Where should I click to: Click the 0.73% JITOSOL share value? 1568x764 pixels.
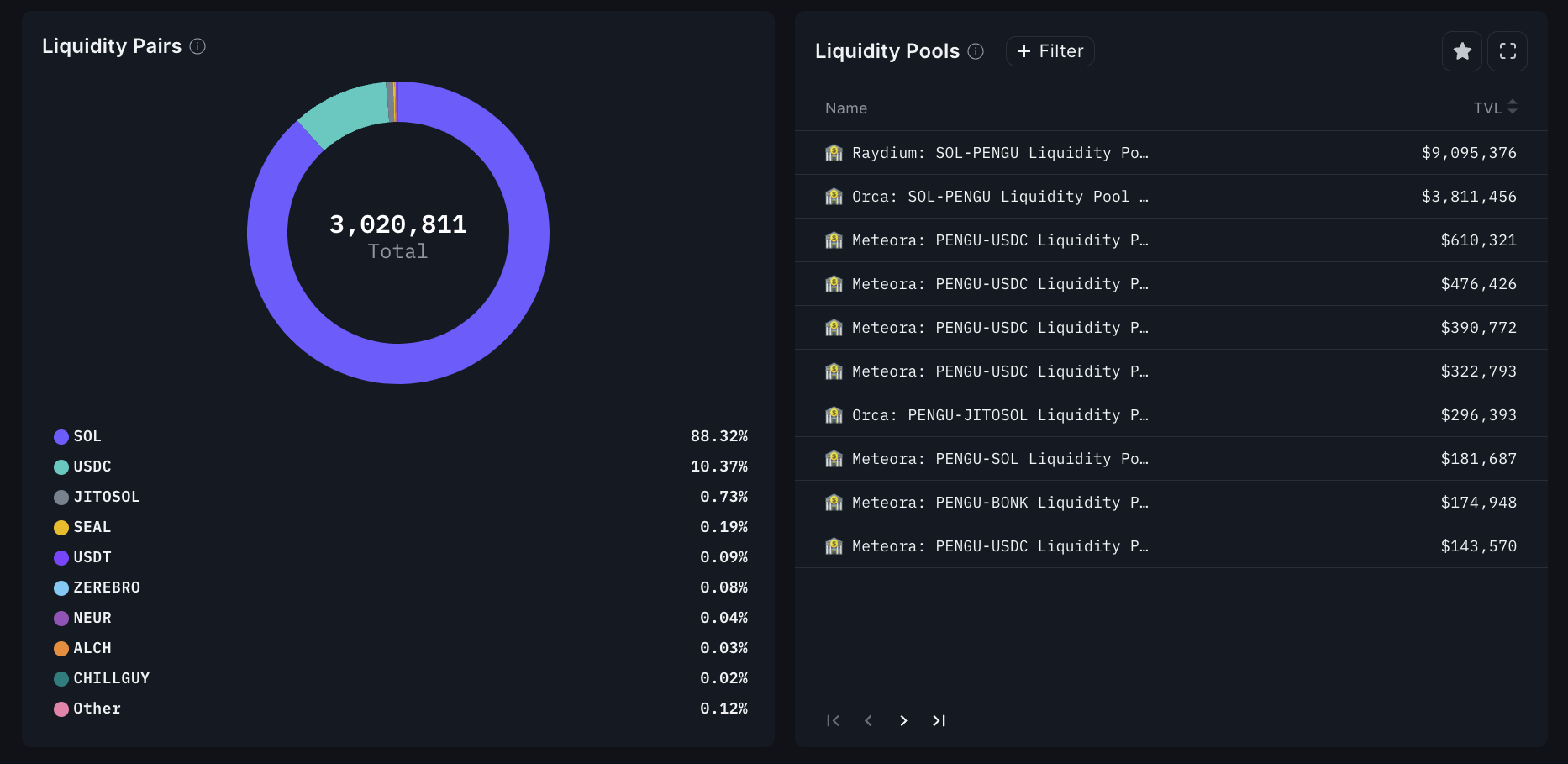click(x=724, y=497)
